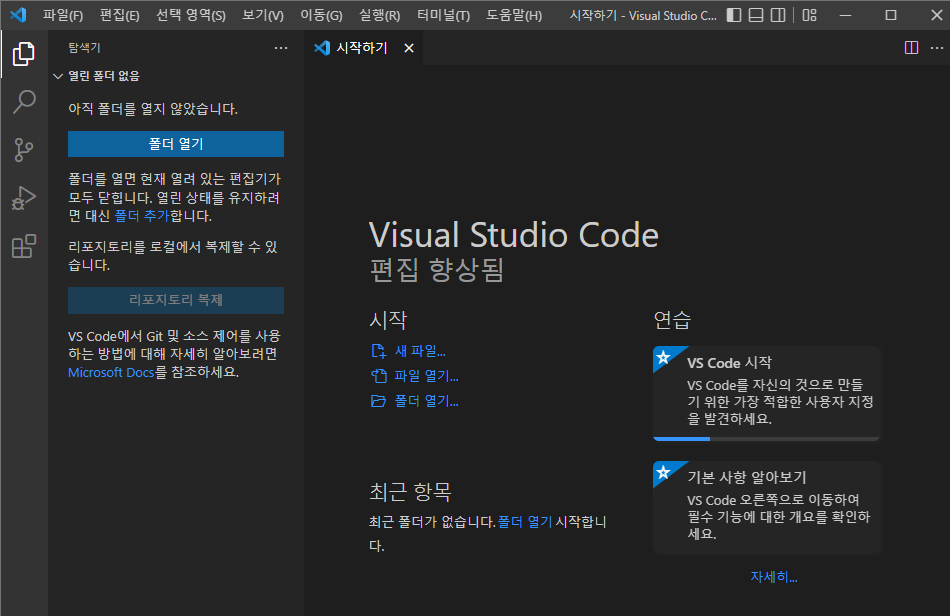Viewport: 950px width, 616px height.
Task: Click the 탐색기 panel title
Action: click(84, 48)
